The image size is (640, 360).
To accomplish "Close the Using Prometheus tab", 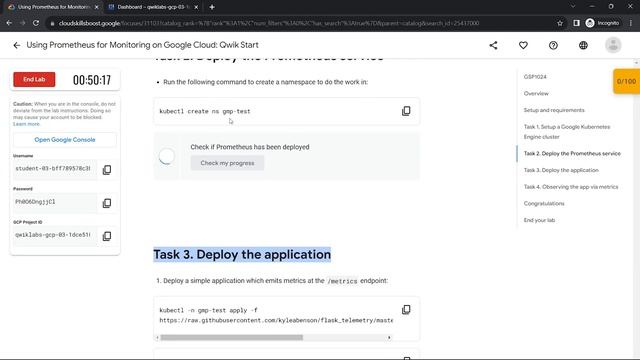I will (97, 7).
